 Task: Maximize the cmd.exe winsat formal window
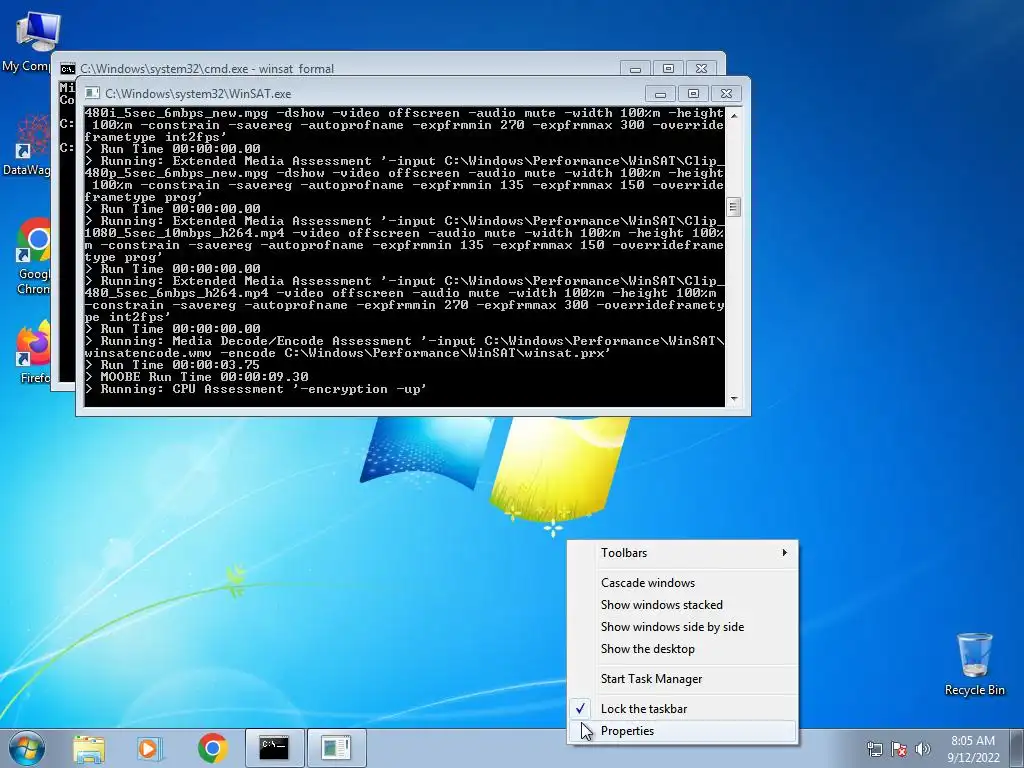pyautogui.click(x=668, y=69)
